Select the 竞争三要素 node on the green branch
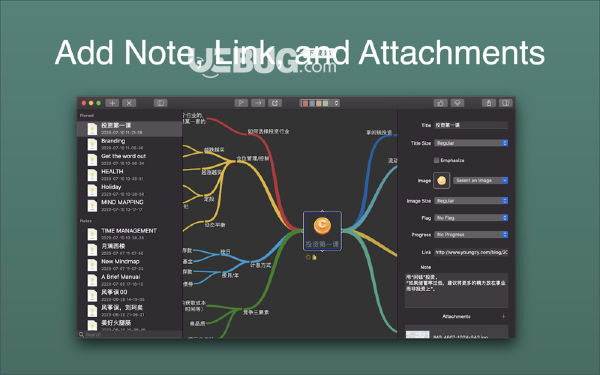The width and height of the screenshot is (600, 375). point(256,312)
